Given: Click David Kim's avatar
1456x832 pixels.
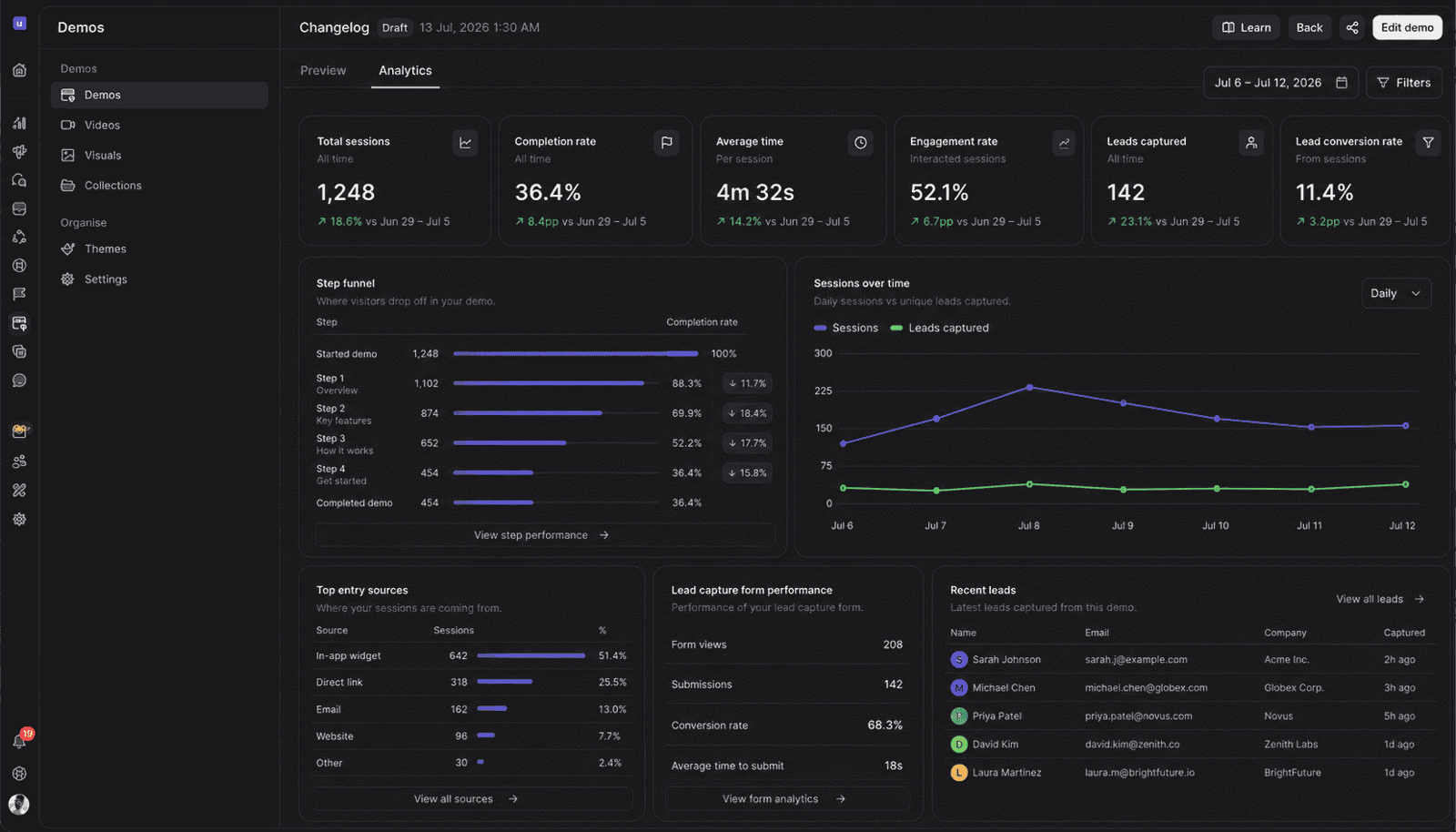Looking at the screenshot, I should point(959,745).
